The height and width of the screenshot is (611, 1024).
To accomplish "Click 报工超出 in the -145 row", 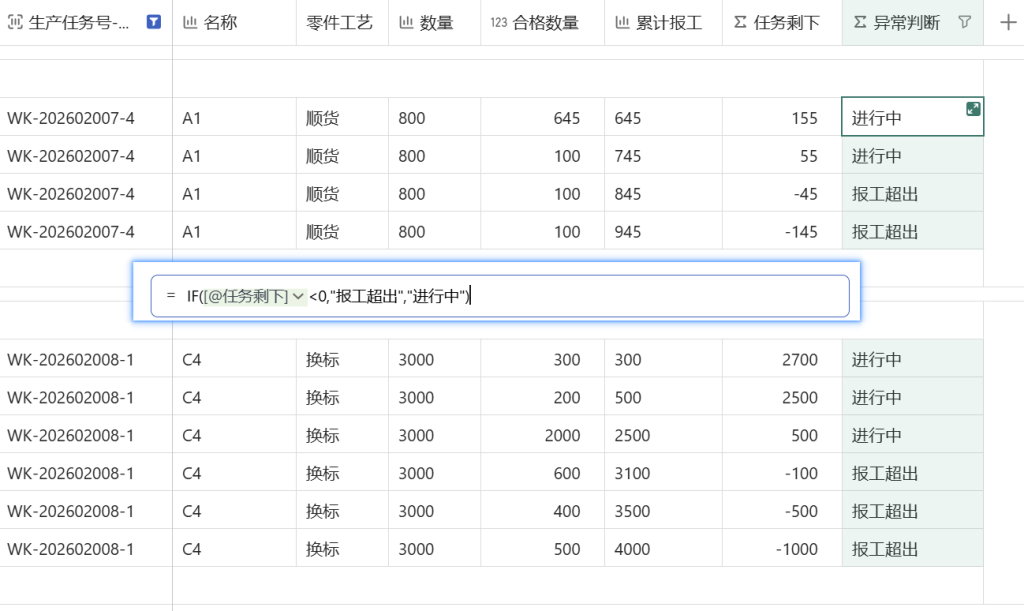I will [x=913, y=231].
